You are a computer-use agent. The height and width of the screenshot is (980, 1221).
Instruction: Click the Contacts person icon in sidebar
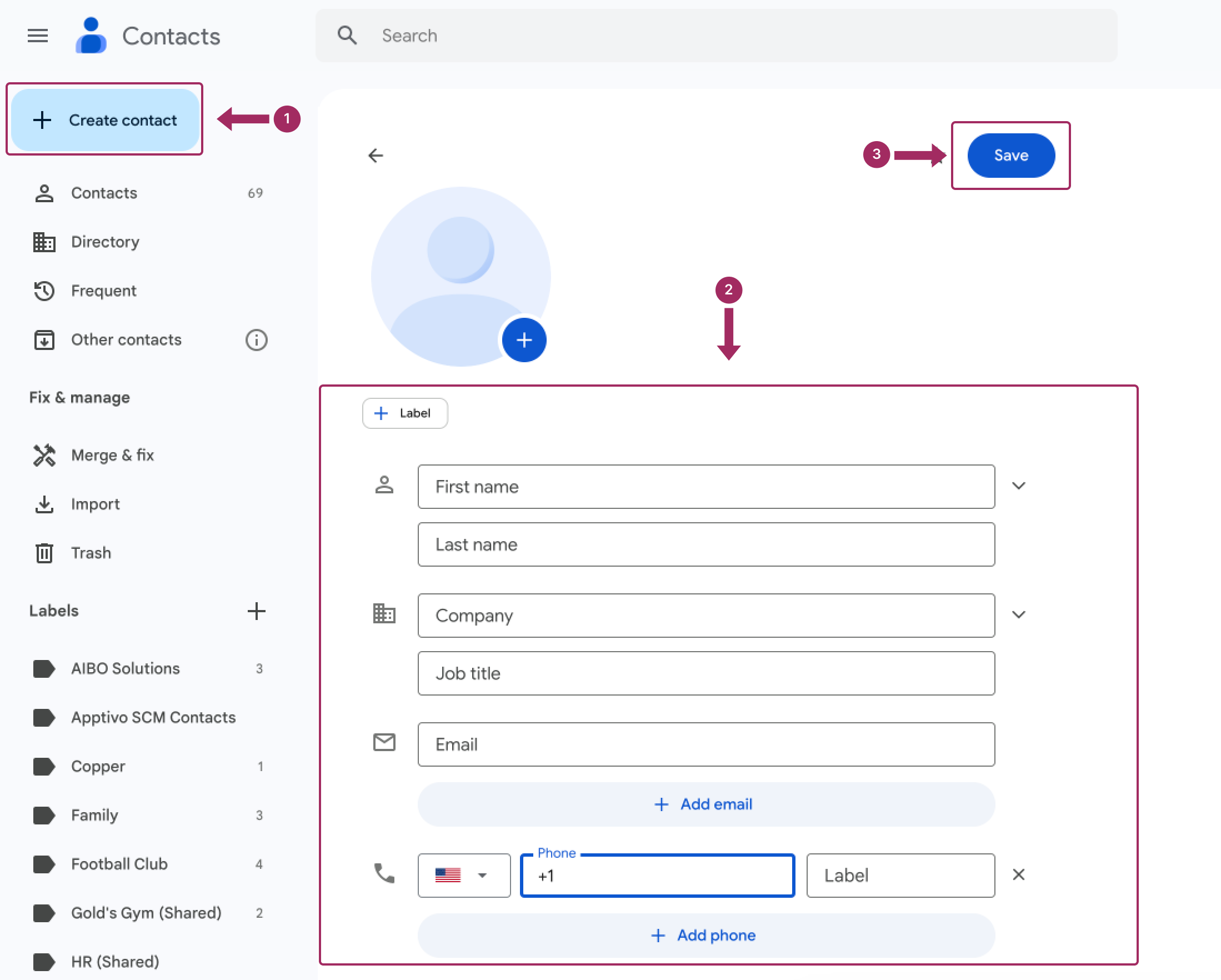click(44, 193)
